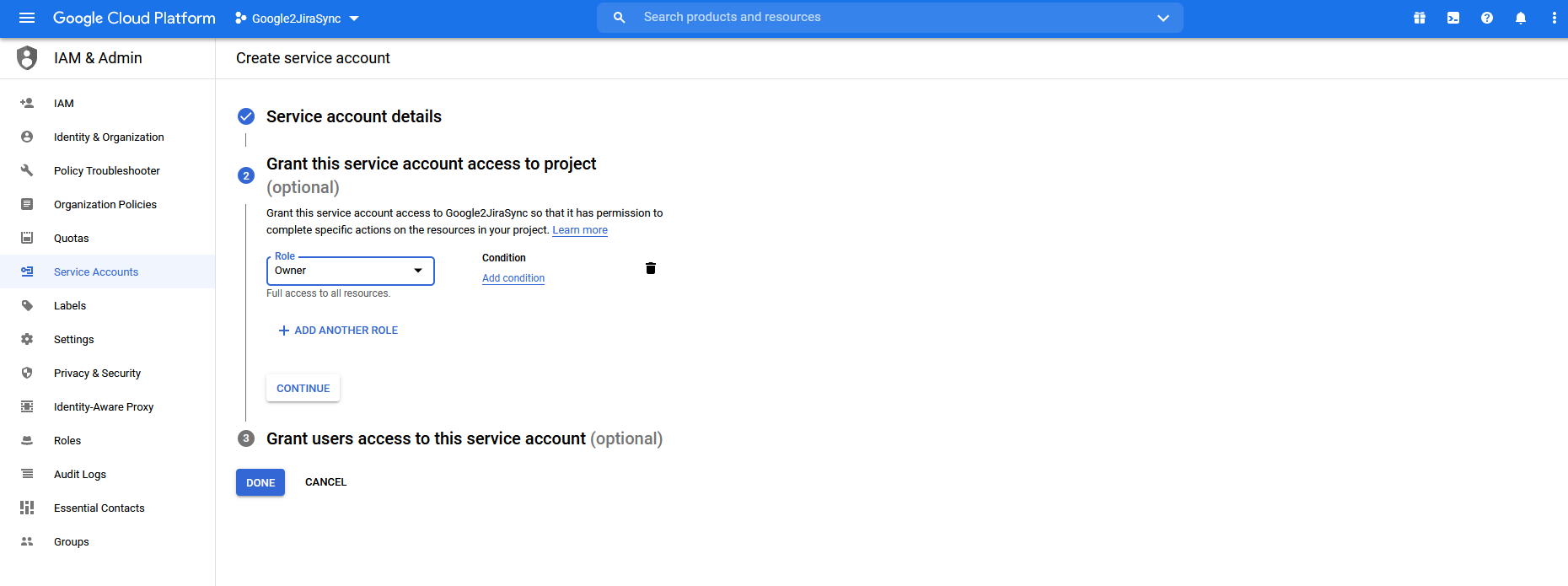Open the three-dot more options menu
The height and width of the screenshot is (586, 1568).
click(x=1554, y=18)
